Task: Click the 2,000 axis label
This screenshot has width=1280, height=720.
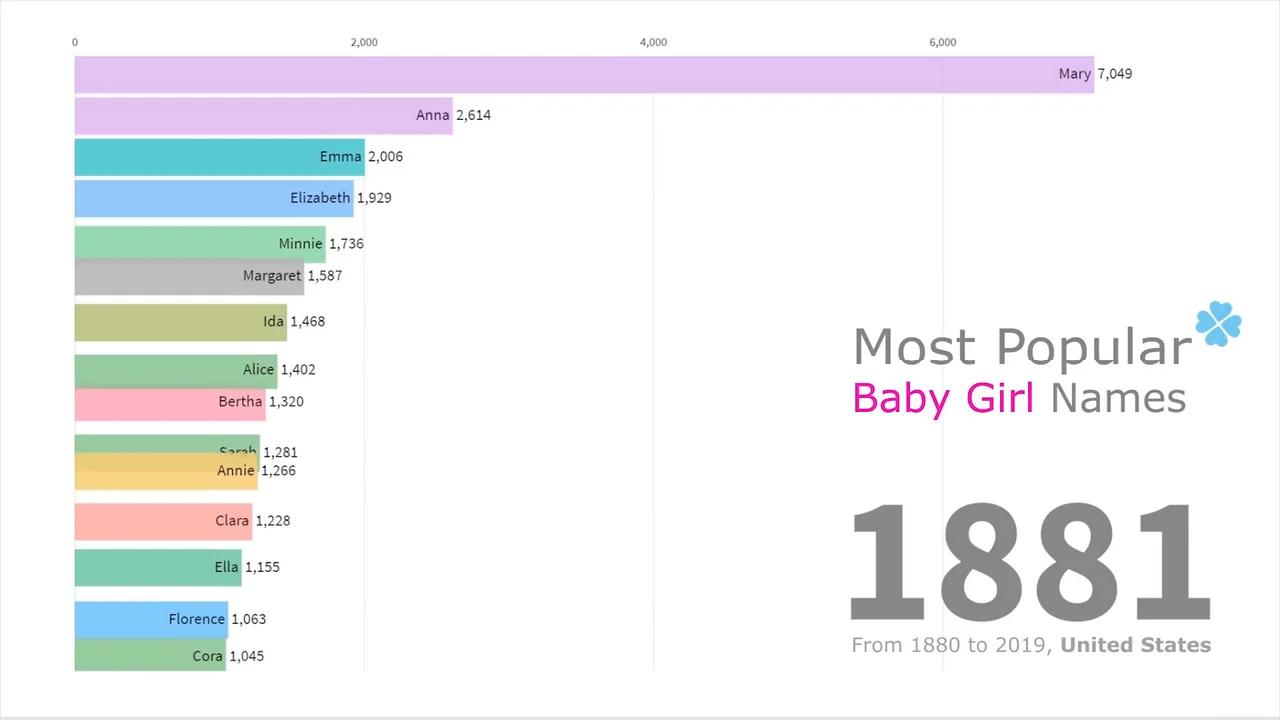Action: pyautogui.click(x=363, y=42)
